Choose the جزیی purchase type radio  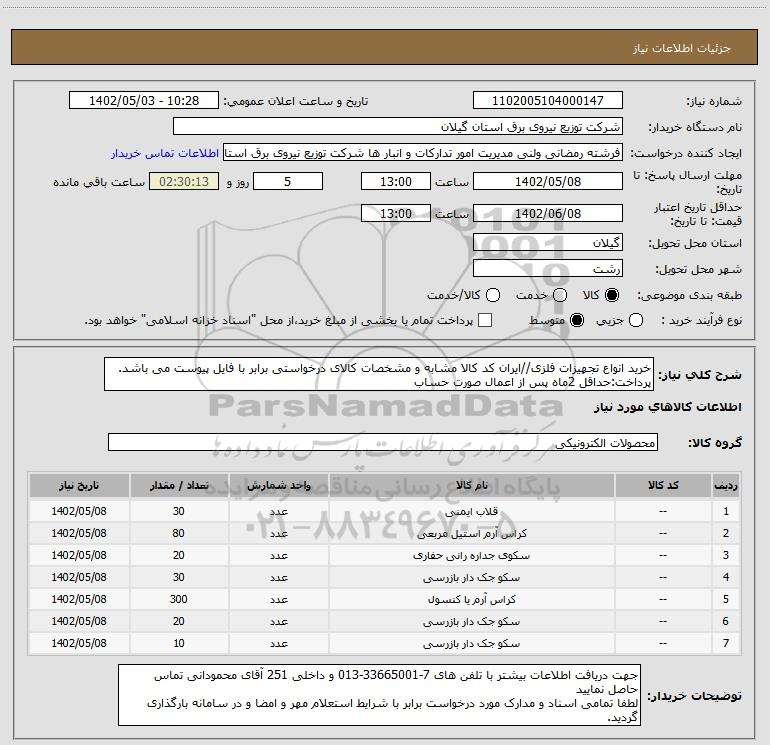coord(635,320)
